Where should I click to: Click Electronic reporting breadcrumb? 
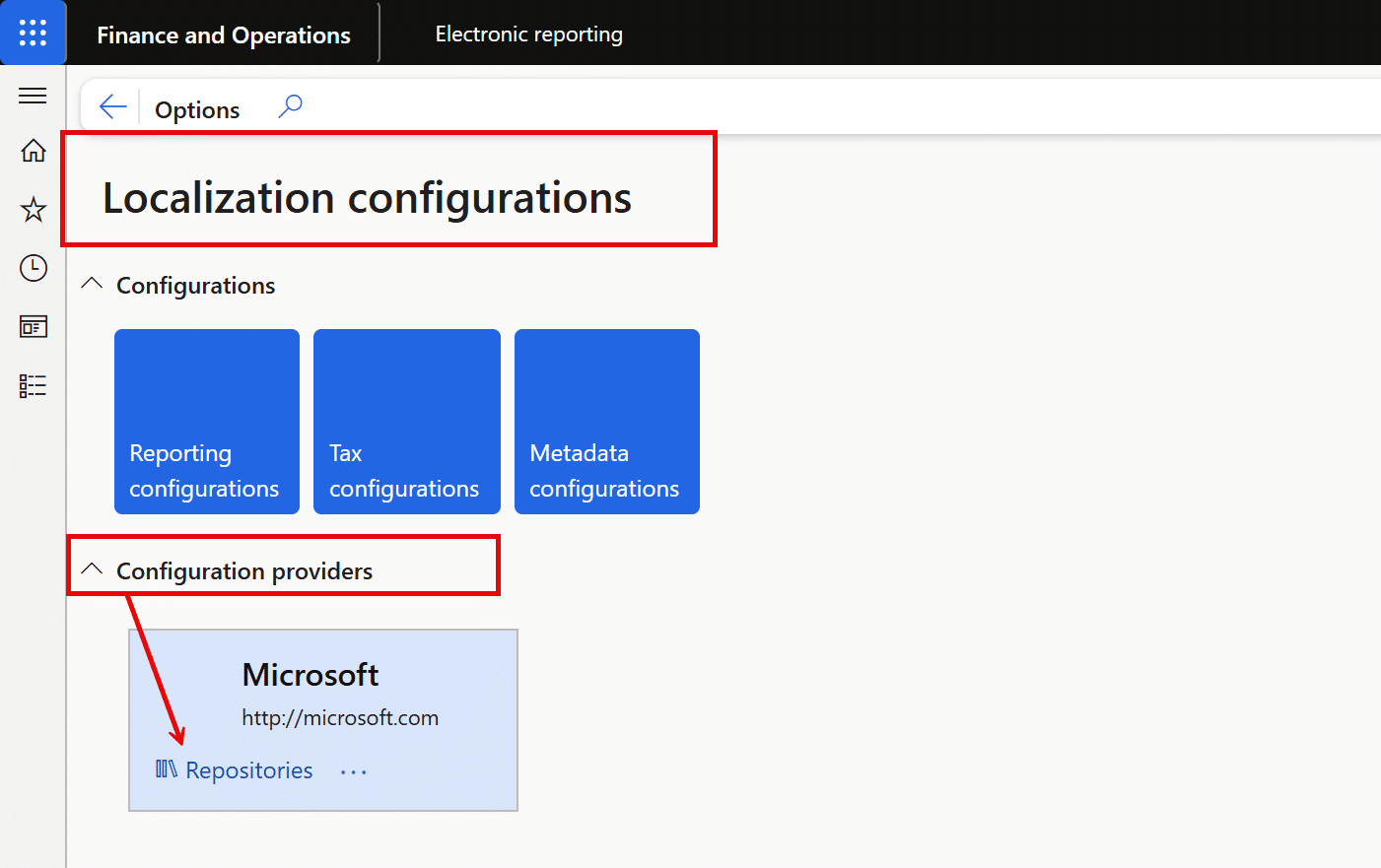click(529, 34)
